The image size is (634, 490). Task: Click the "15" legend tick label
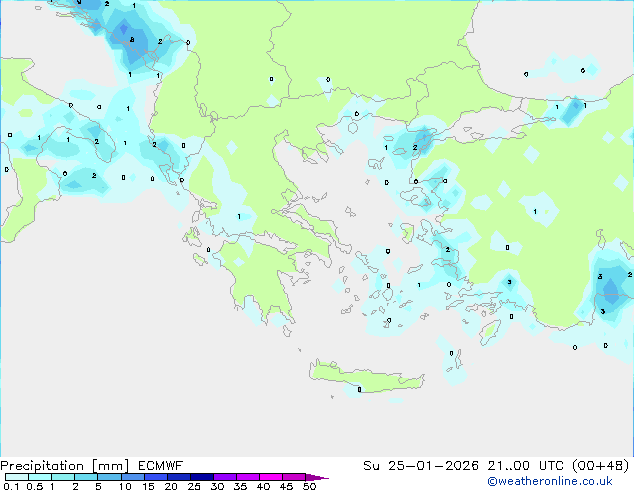[x=148, y=486]
